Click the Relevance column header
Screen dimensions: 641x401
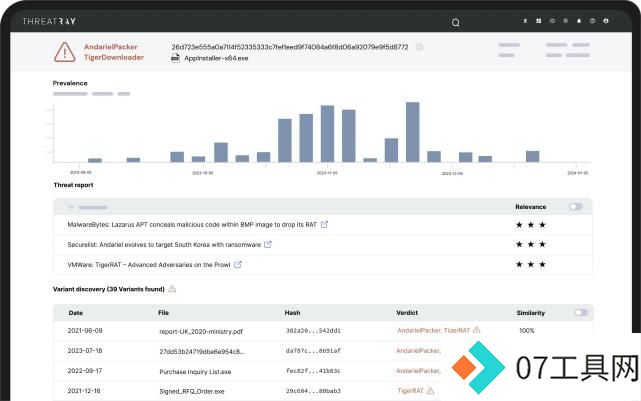531,207
